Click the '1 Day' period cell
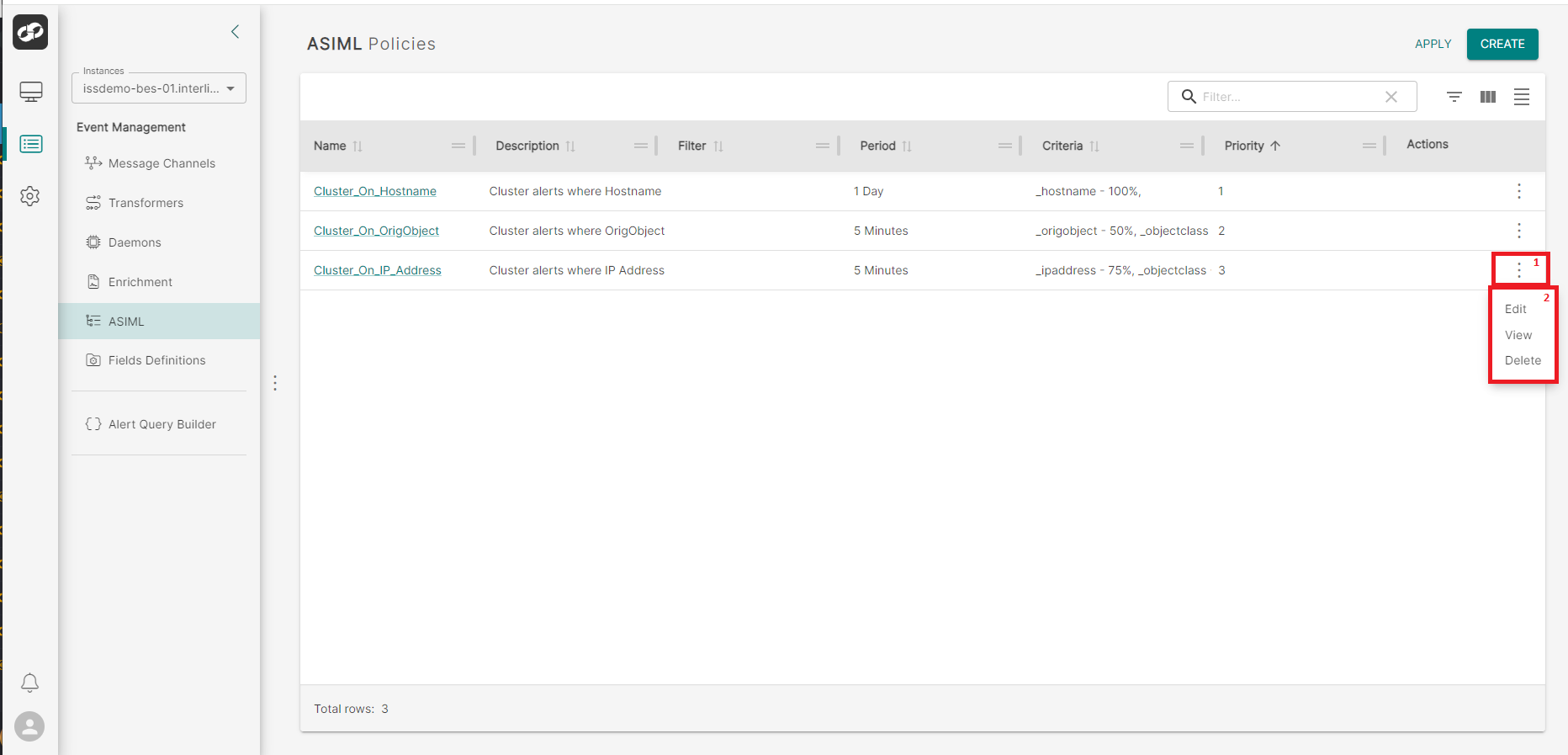This screenshot has width=1568, height=755. coord(868,191)
